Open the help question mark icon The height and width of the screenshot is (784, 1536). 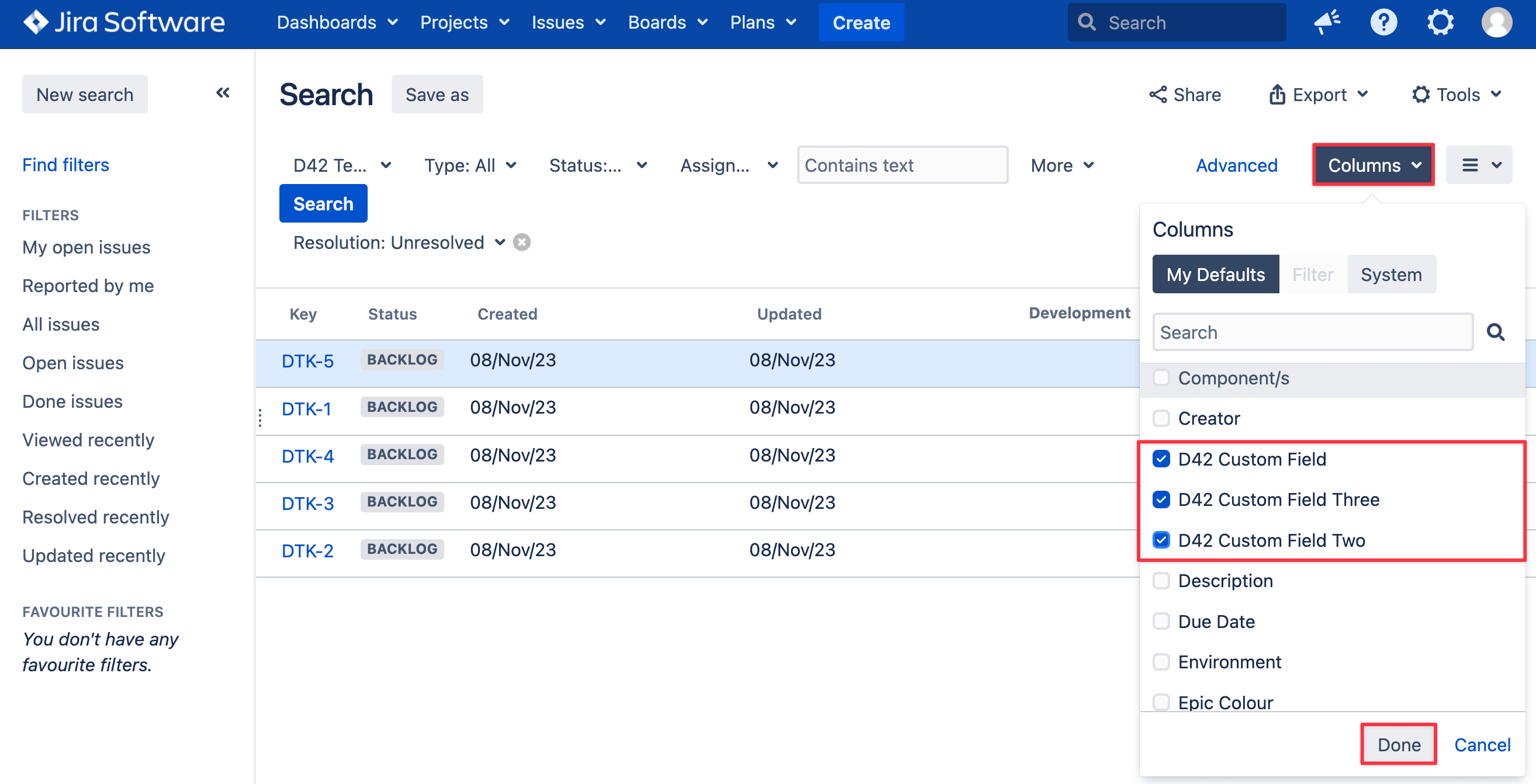pyautogui.click(x=1383, y=22)
